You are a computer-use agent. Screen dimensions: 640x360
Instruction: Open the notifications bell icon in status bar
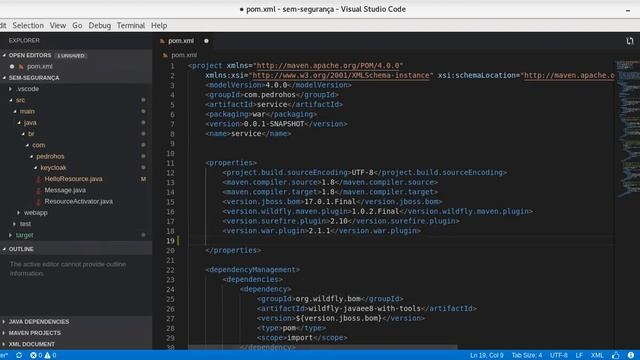631,355
